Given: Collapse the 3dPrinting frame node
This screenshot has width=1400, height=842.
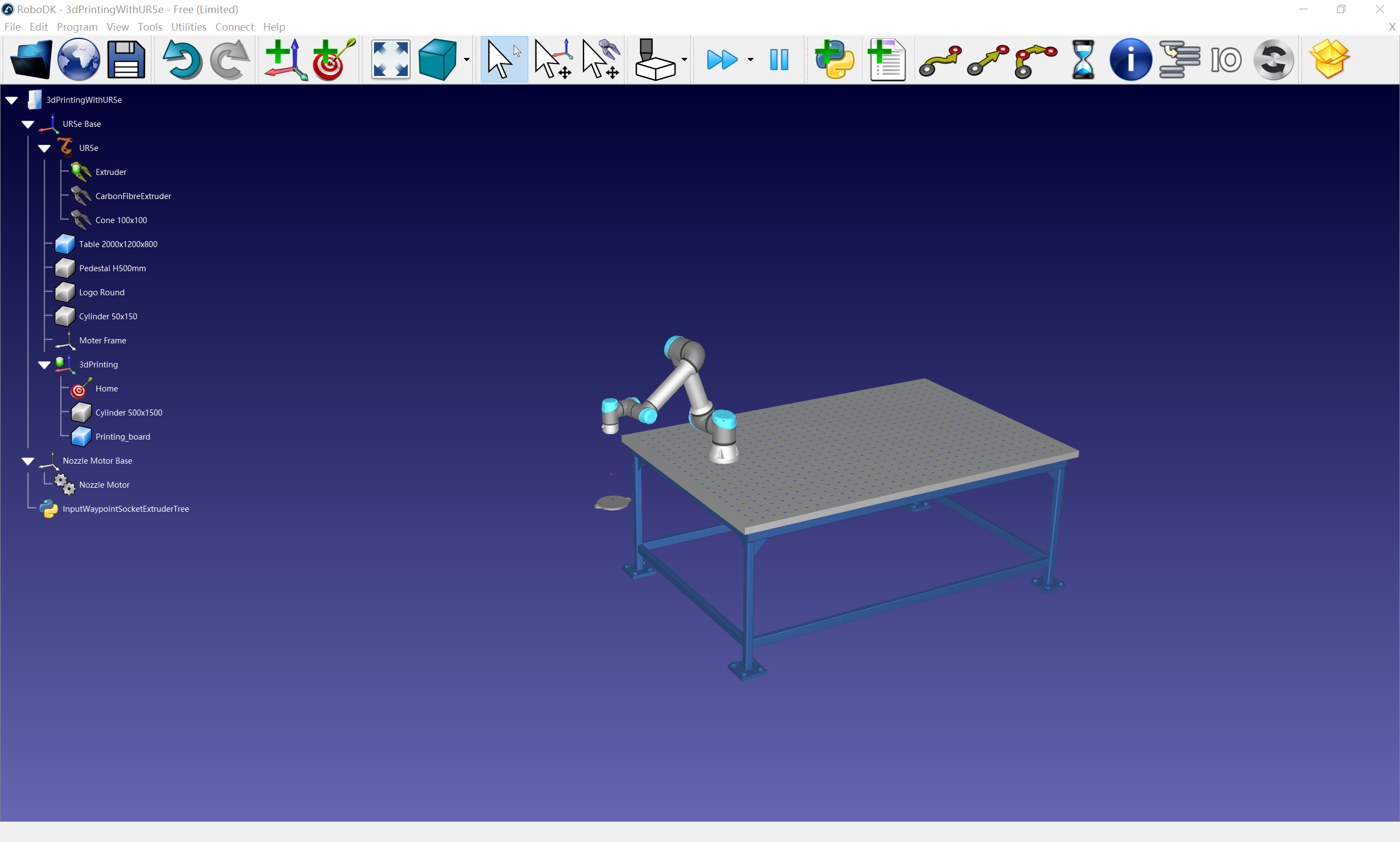Looking at the screenshot, I should 44,365.
